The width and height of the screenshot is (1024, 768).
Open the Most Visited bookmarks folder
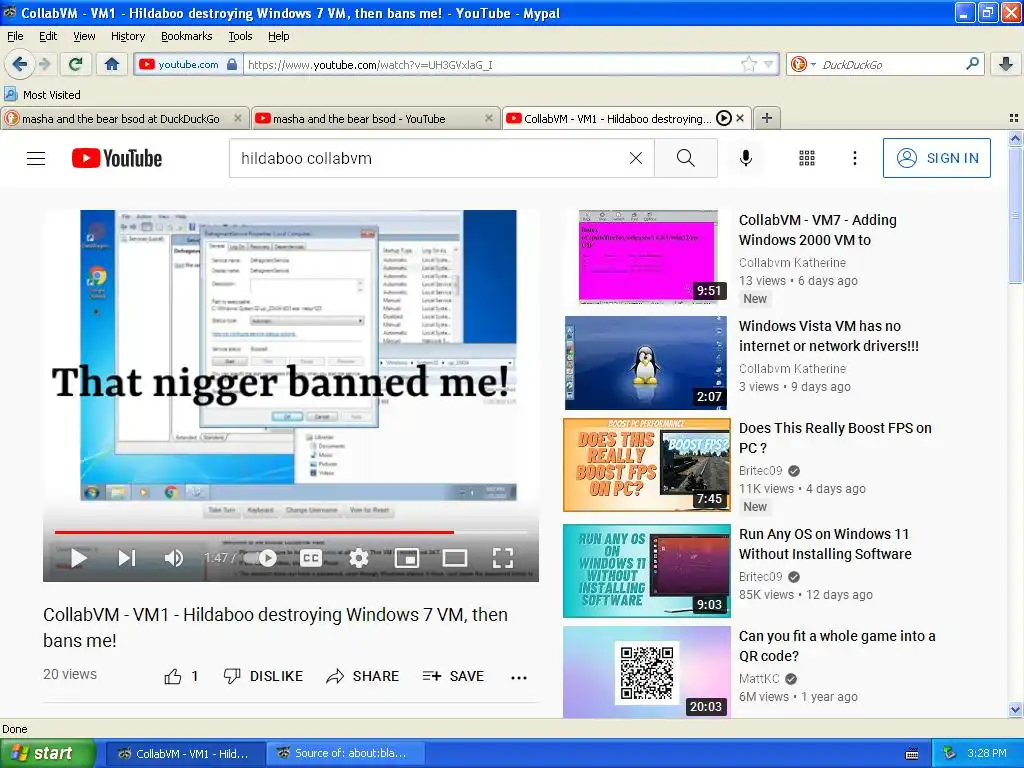[x=42, y=95]
